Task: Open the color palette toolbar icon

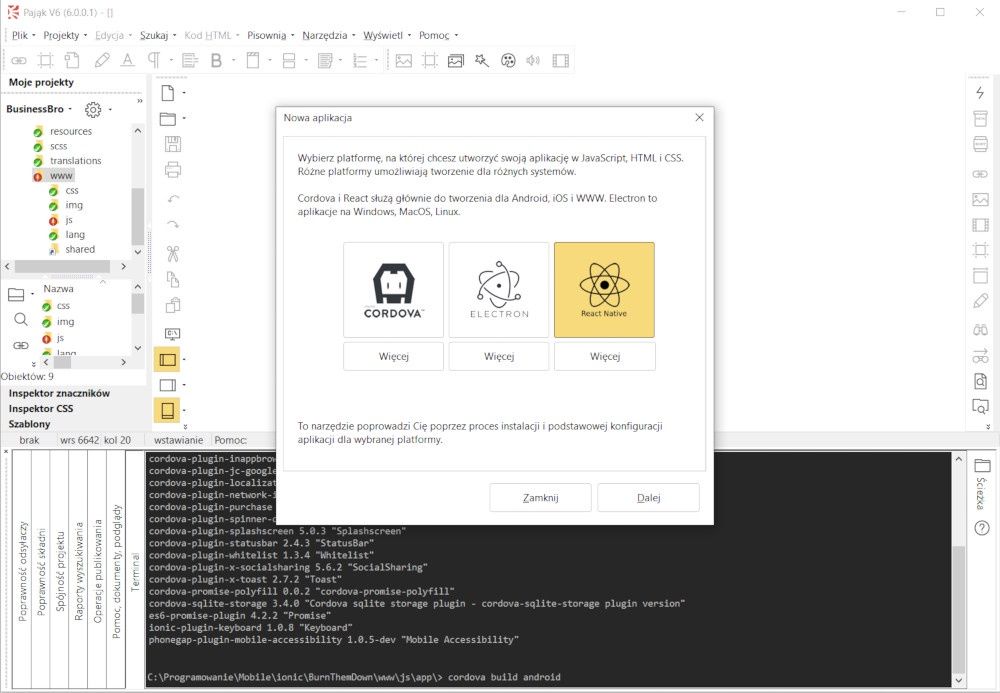Action: click(x=508, y=61)
